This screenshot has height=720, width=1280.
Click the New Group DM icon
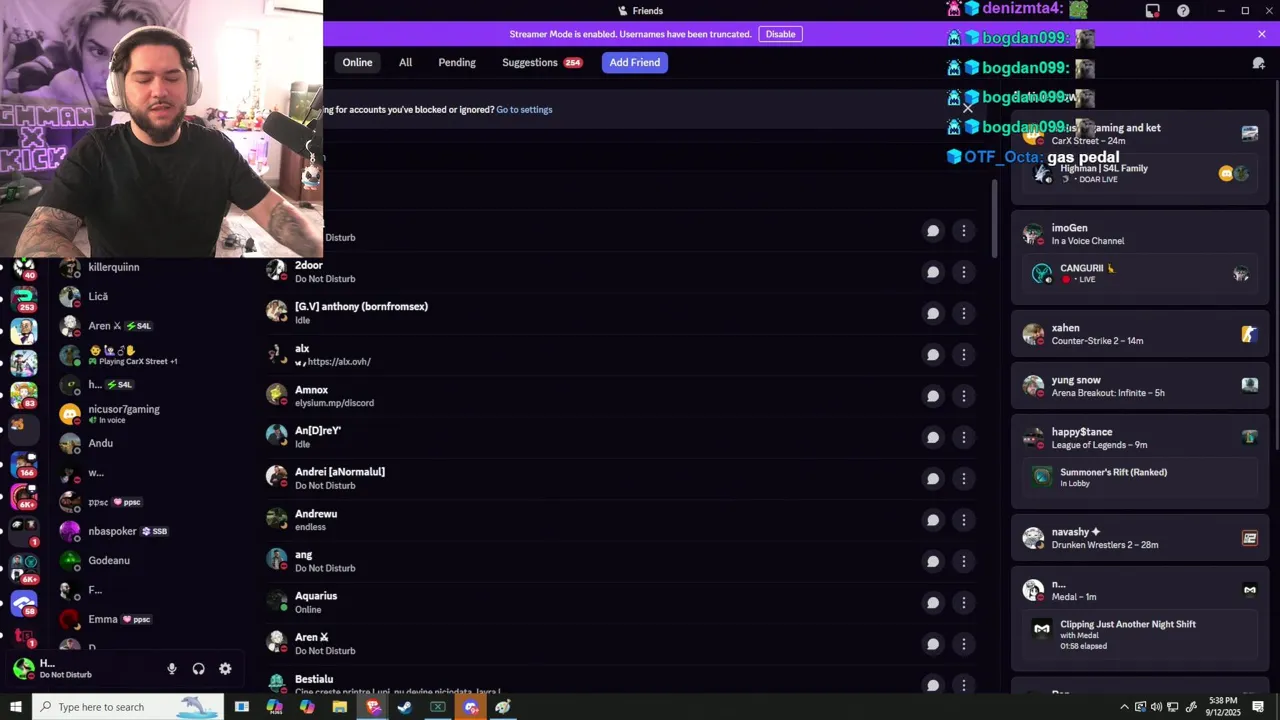click(1259, 63)
